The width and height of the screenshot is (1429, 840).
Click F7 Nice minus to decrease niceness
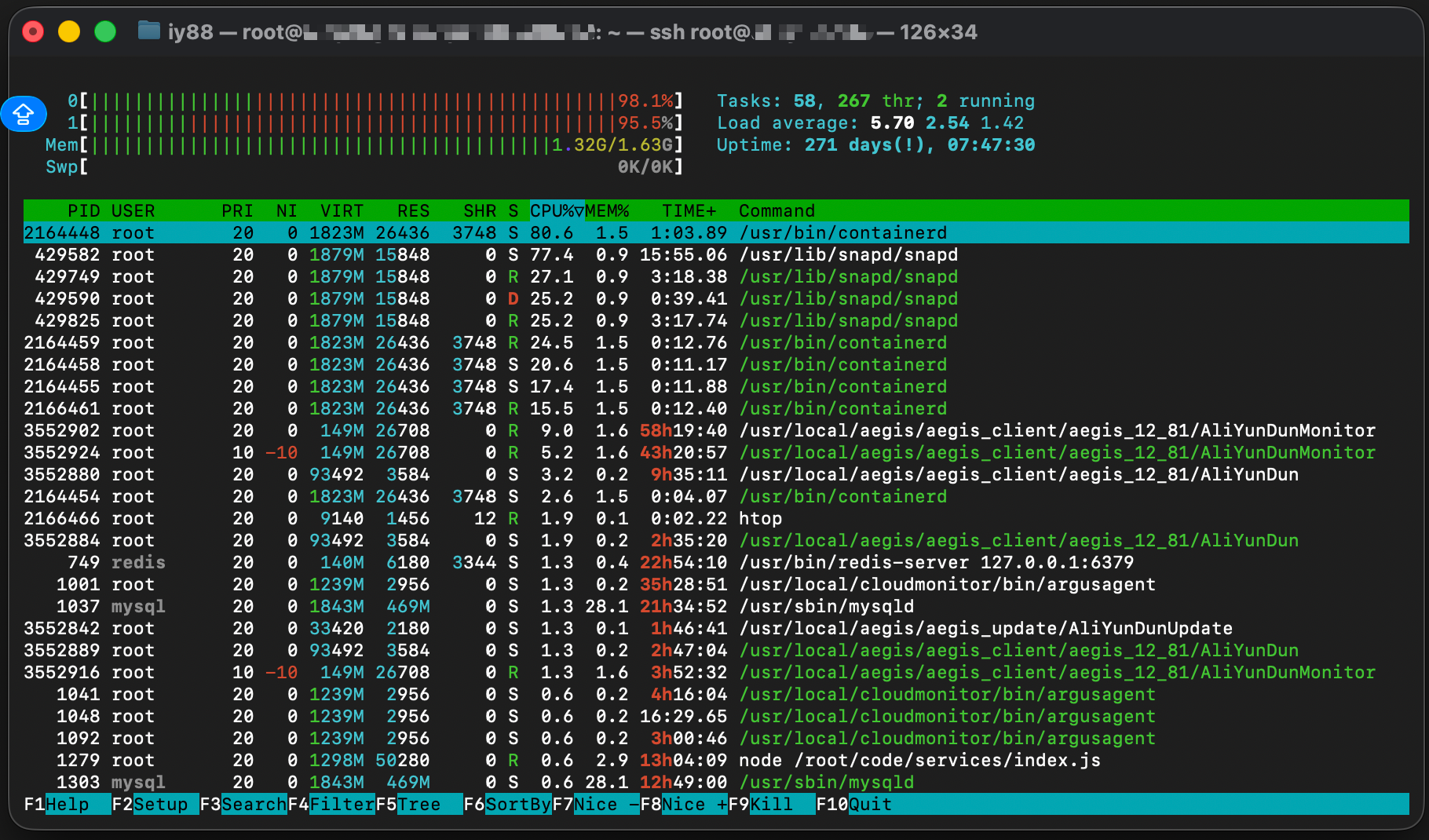(605, 804)
